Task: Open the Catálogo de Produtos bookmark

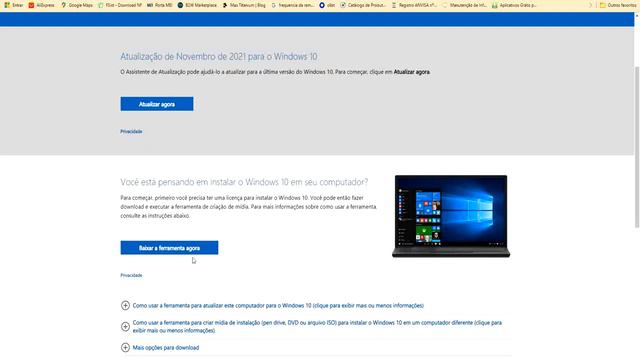Action: [363, 5]
